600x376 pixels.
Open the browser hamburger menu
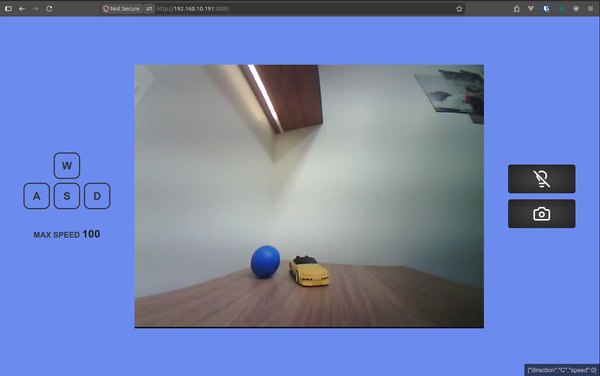click(x=590, y=8)
